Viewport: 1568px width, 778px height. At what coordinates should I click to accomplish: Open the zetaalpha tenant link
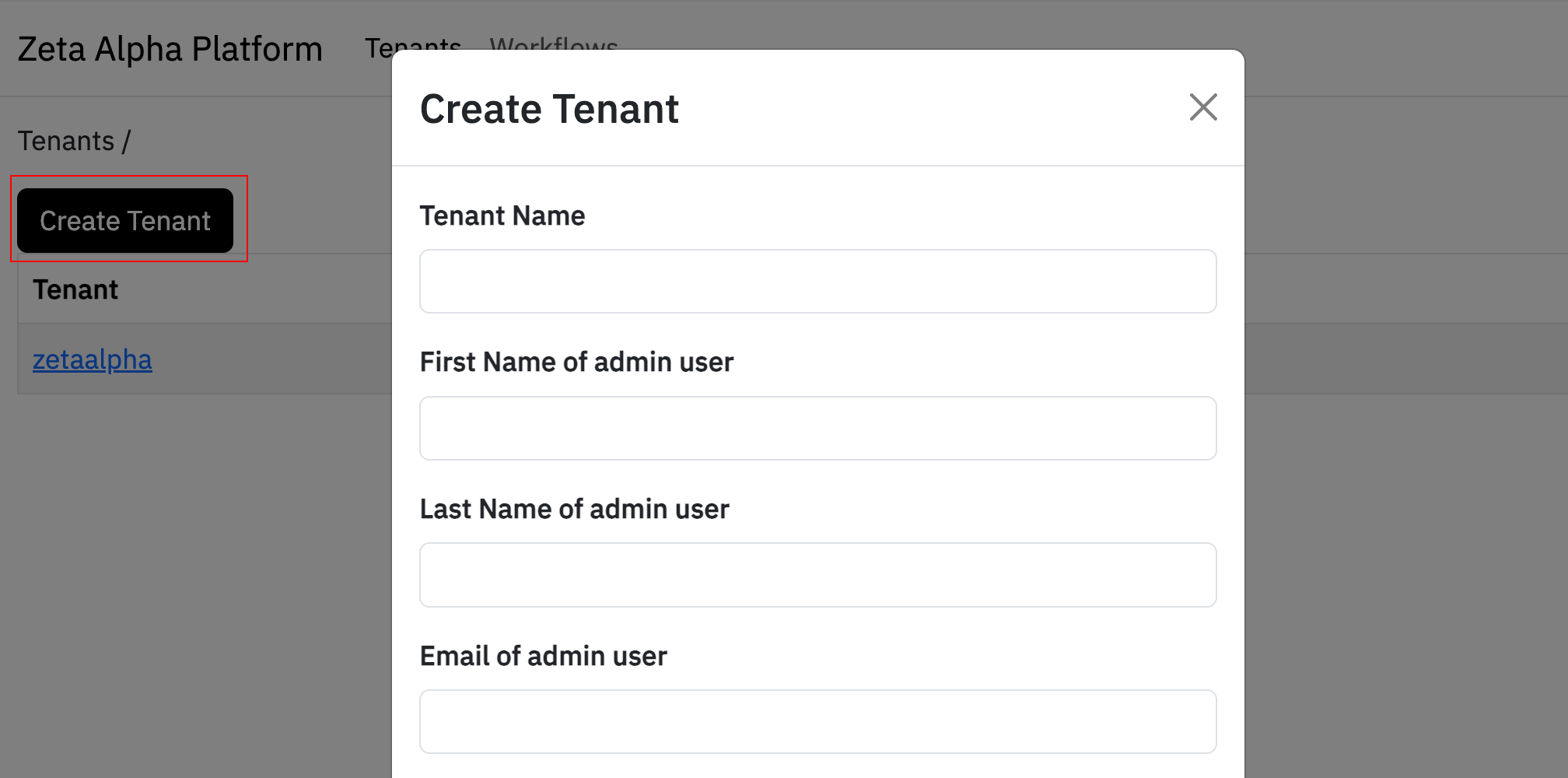pyautogui.click(x=92, y=359)
